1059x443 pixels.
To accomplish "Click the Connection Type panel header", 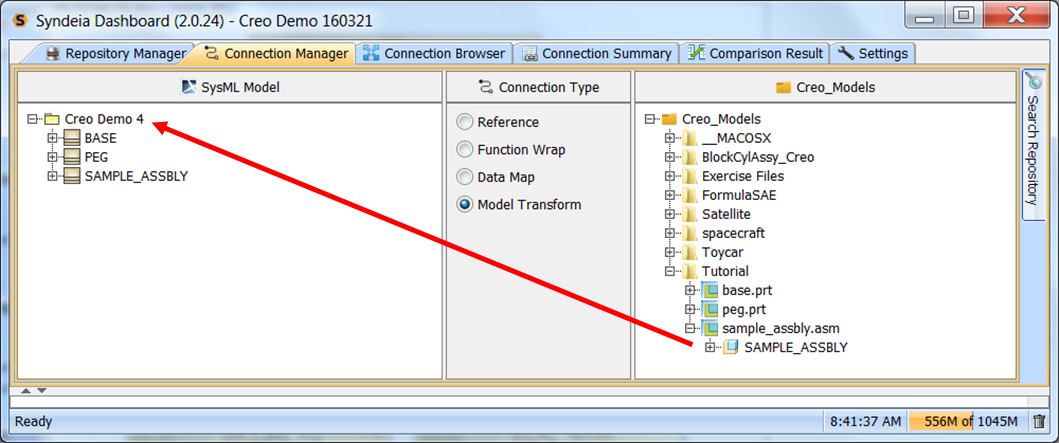I will click(538, 87).
